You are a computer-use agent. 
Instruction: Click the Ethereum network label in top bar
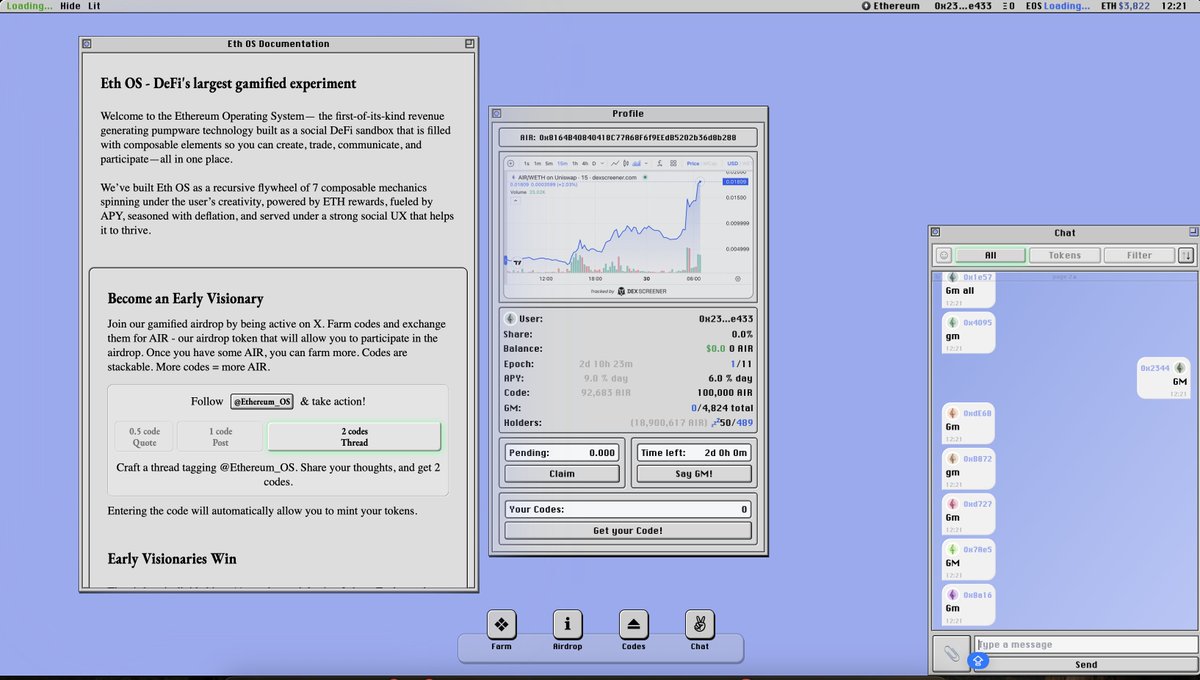896,6
